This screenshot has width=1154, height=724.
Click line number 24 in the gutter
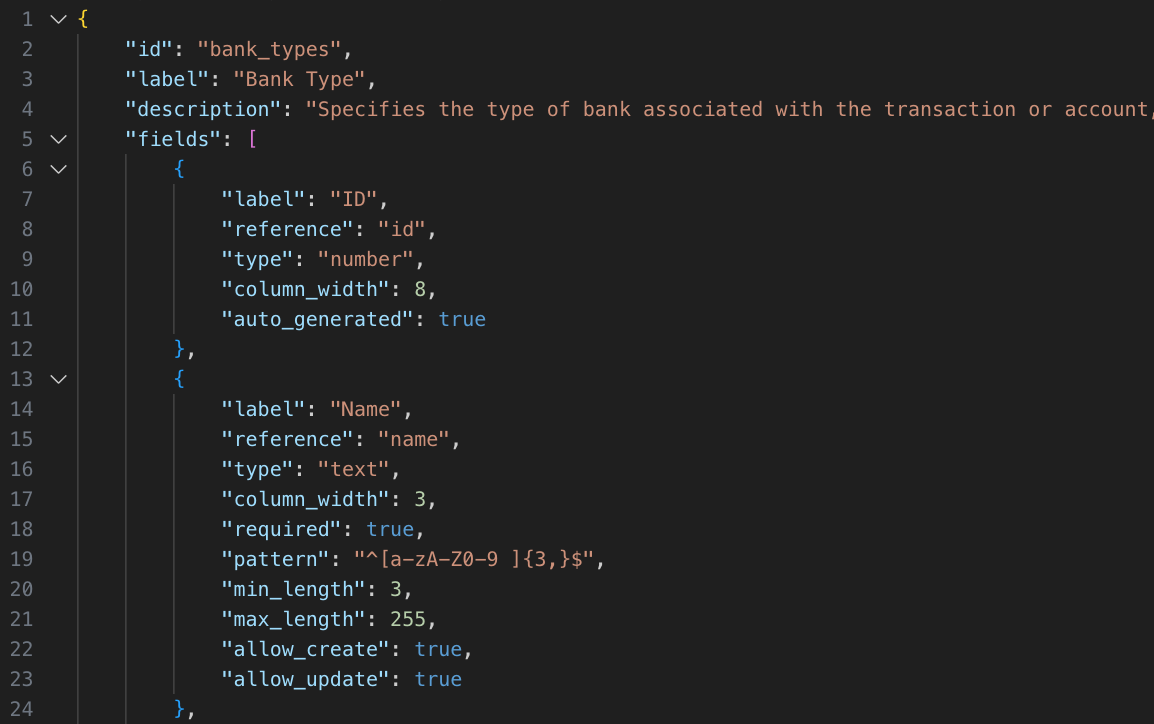click(x=21, y=709)
